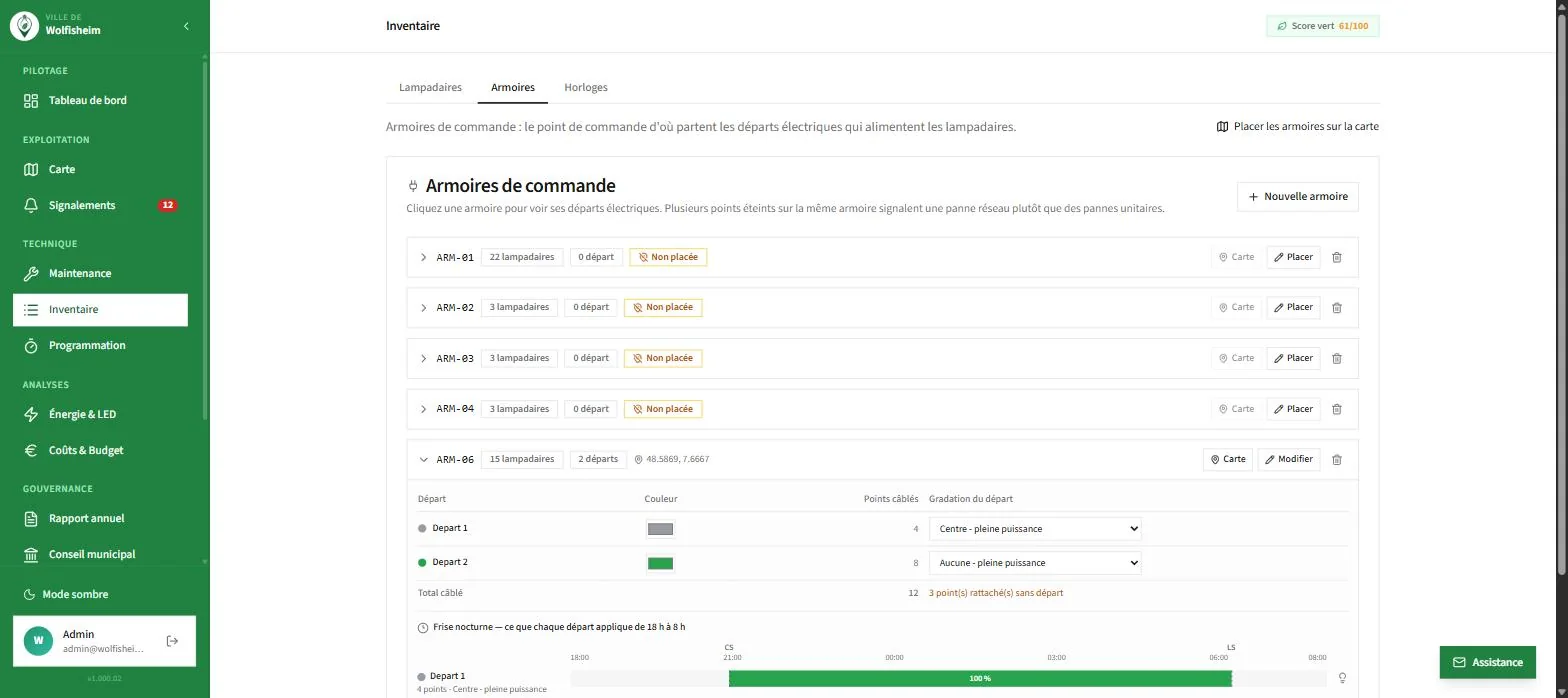This screenshot has width=1568, height=698.
Task: Open Depart 2 green color swatch
Action: coord(660,563)
